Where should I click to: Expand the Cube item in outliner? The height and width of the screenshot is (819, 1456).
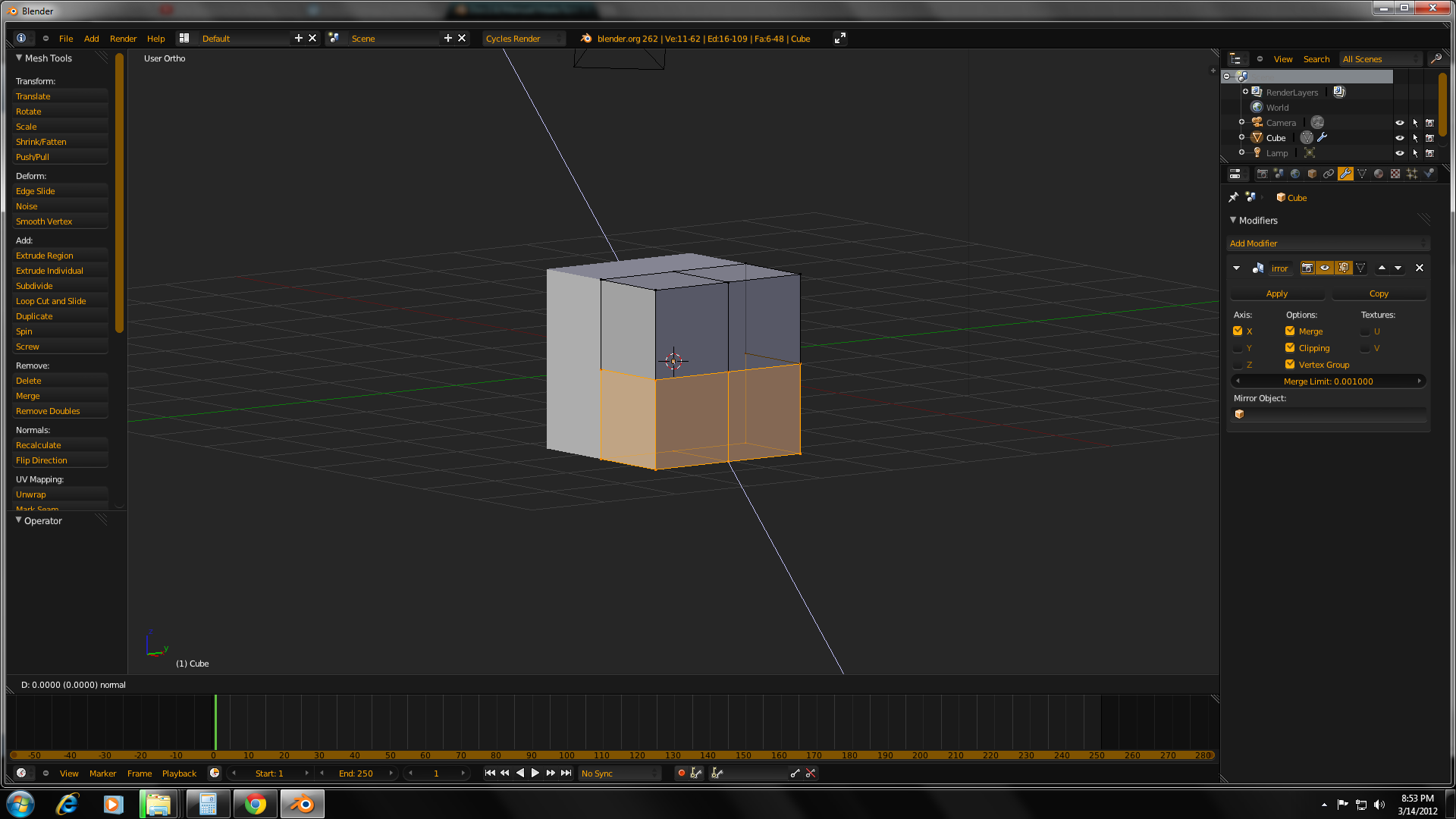click(1241, 138)
